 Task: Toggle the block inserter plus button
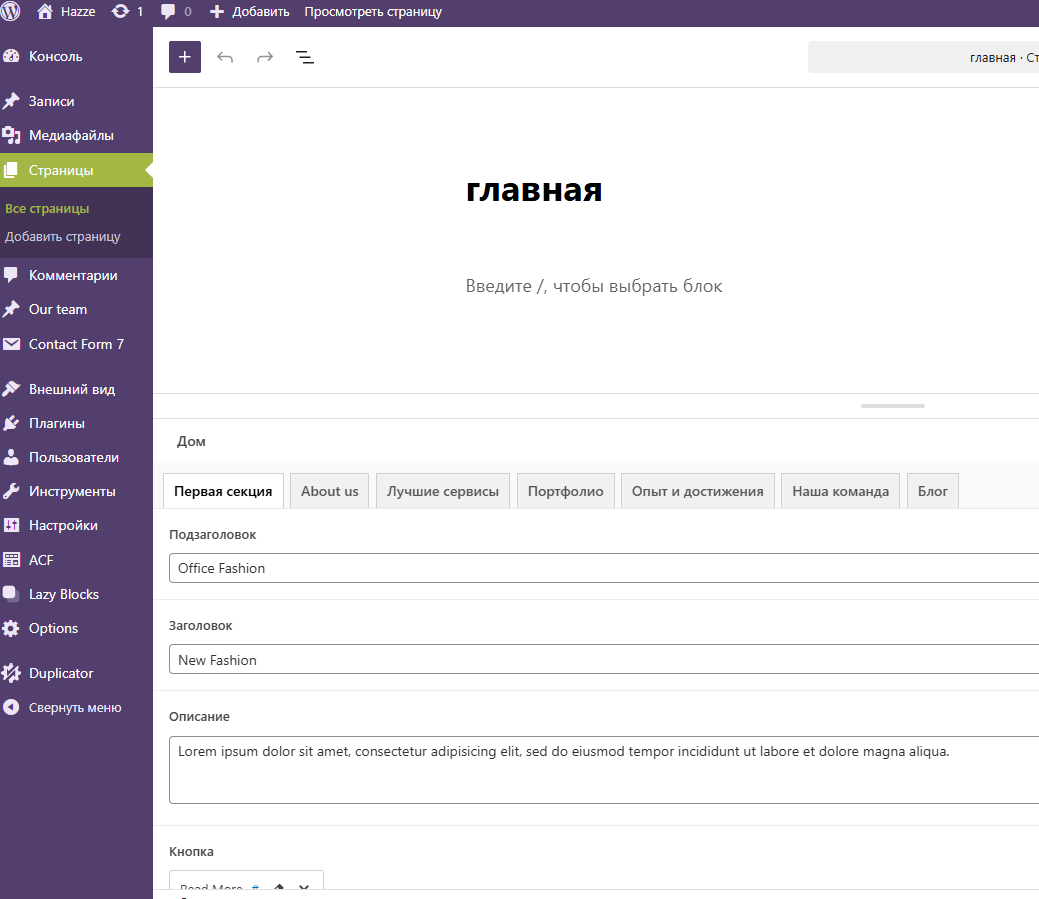pos(185,57)
